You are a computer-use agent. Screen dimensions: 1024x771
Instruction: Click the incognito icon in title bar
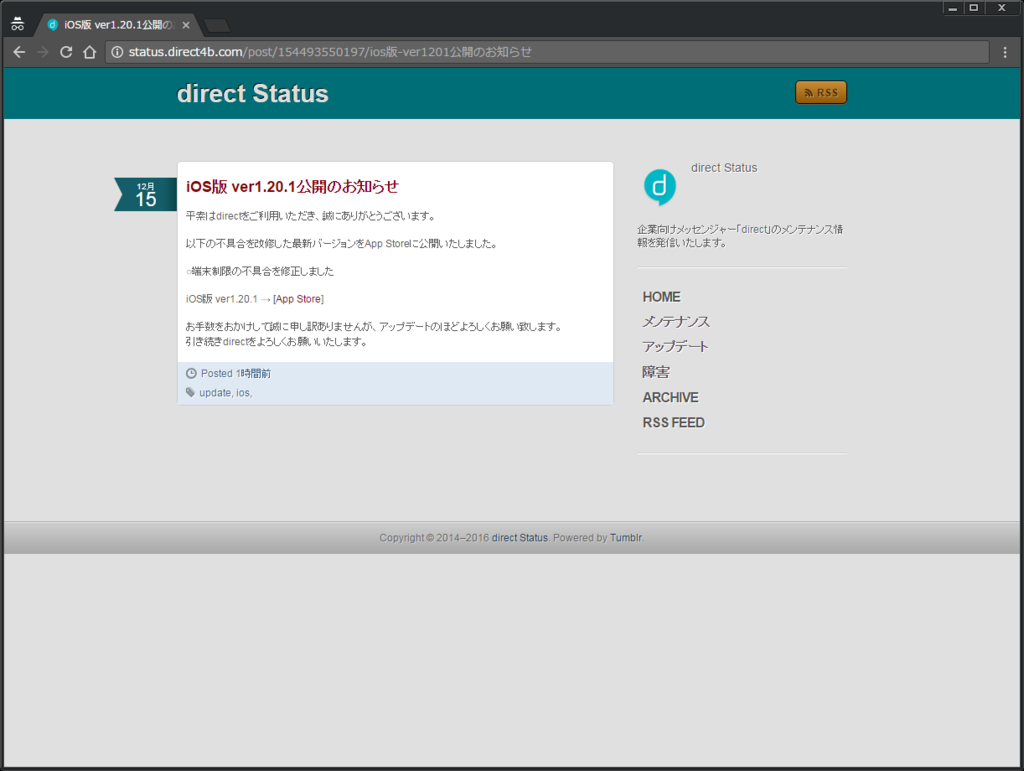tap(18, 24)
